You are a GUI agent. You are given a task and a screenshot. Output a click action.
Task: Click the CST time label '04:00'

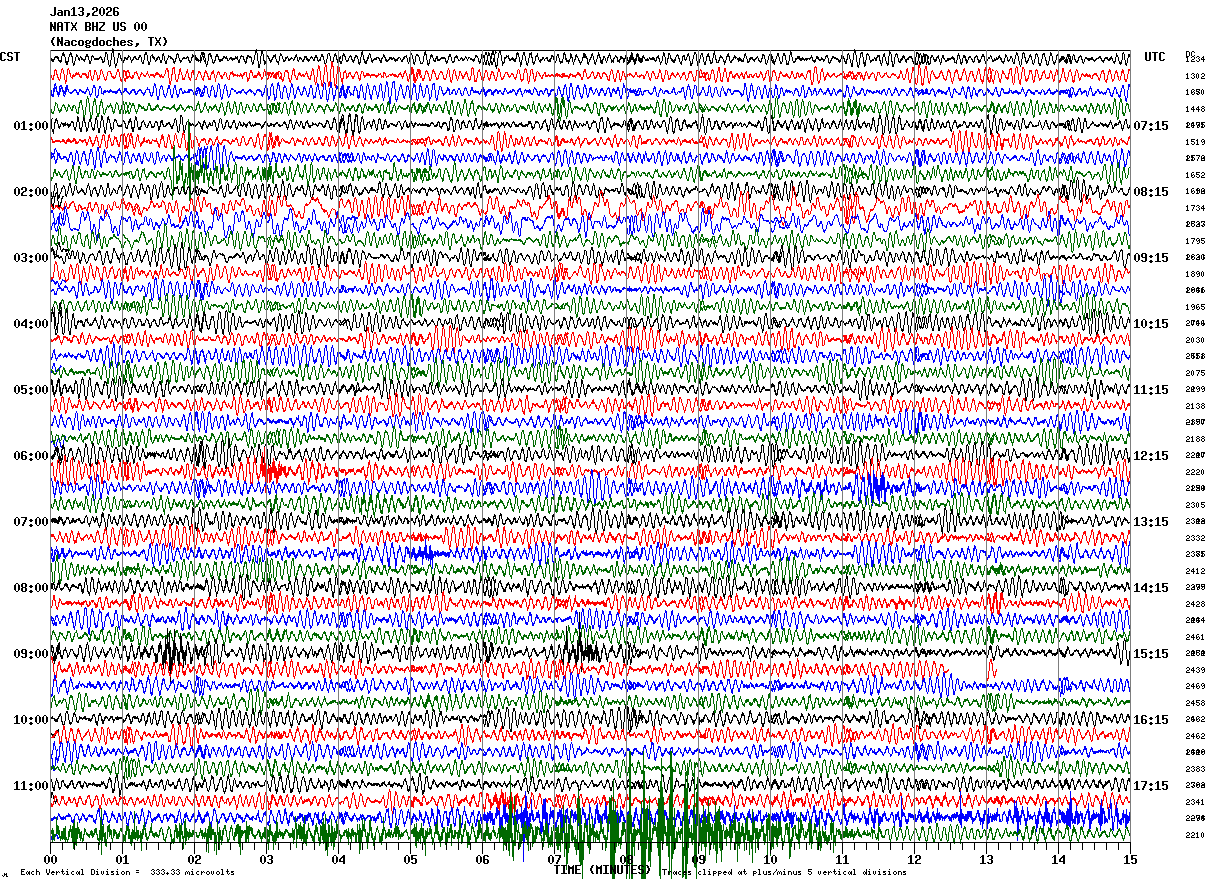point(31,324)
